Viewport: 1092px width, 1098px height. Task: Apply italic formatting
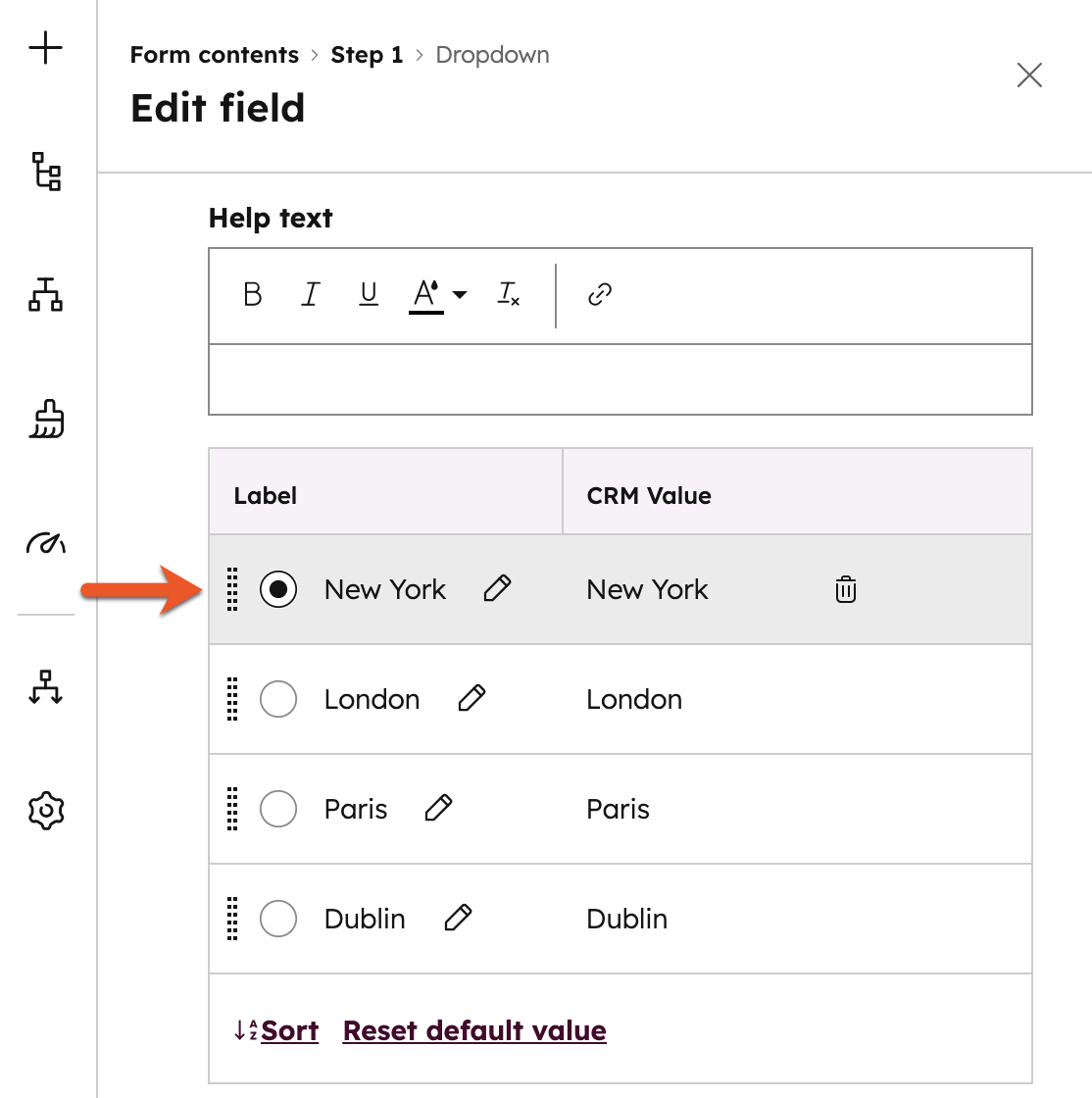(310, 294)
